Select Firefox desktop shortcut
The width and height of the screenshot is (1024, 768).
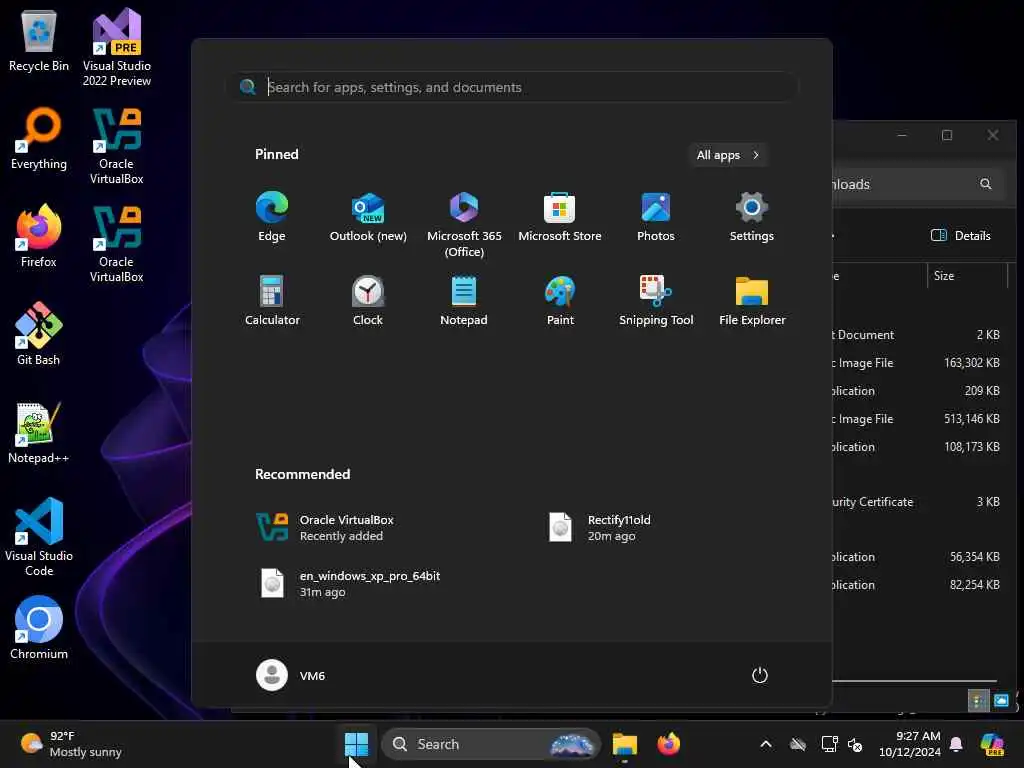(x=39, y=236)
